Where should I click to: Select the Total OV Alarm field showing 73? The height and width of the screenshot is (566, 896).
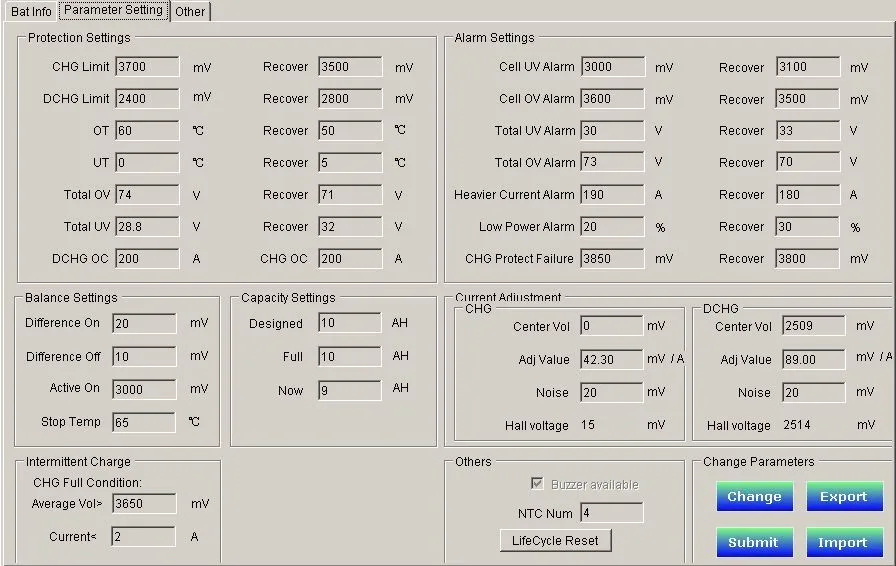pos(612,162)
